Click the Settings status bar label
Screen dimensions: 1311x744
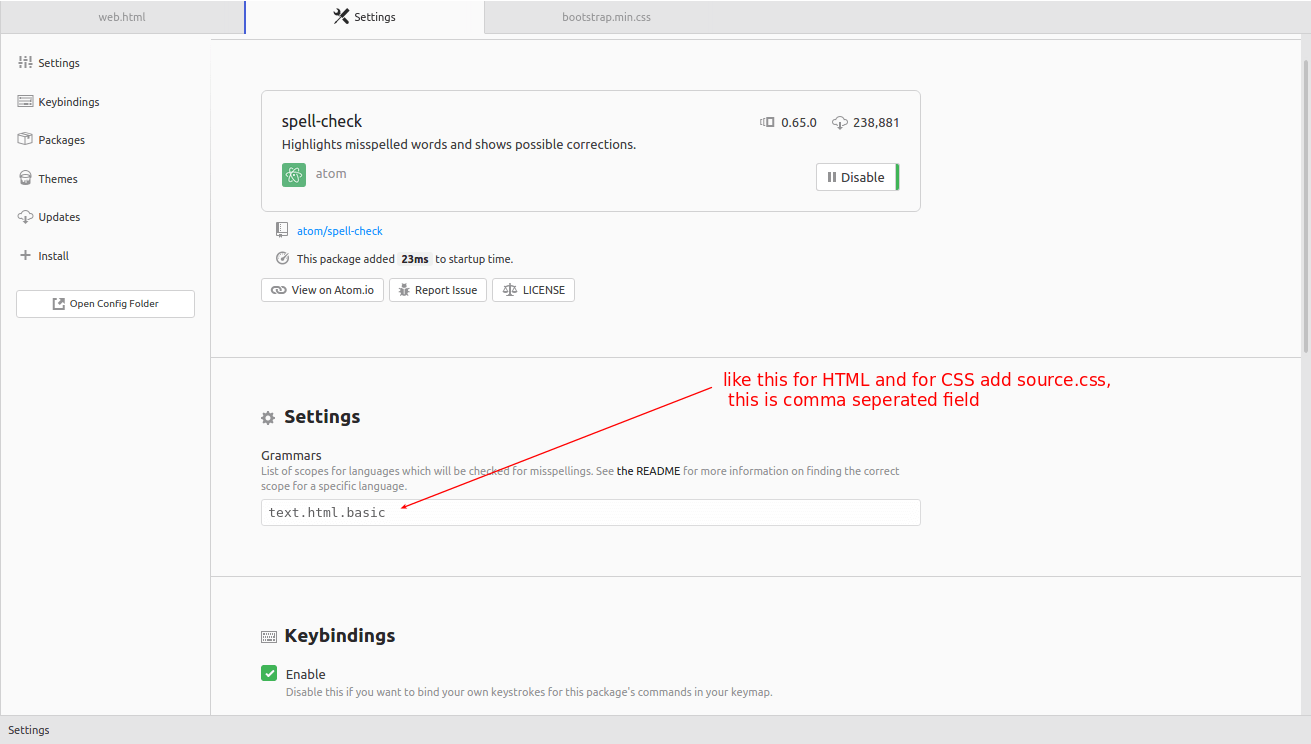[x=29, y=730]
